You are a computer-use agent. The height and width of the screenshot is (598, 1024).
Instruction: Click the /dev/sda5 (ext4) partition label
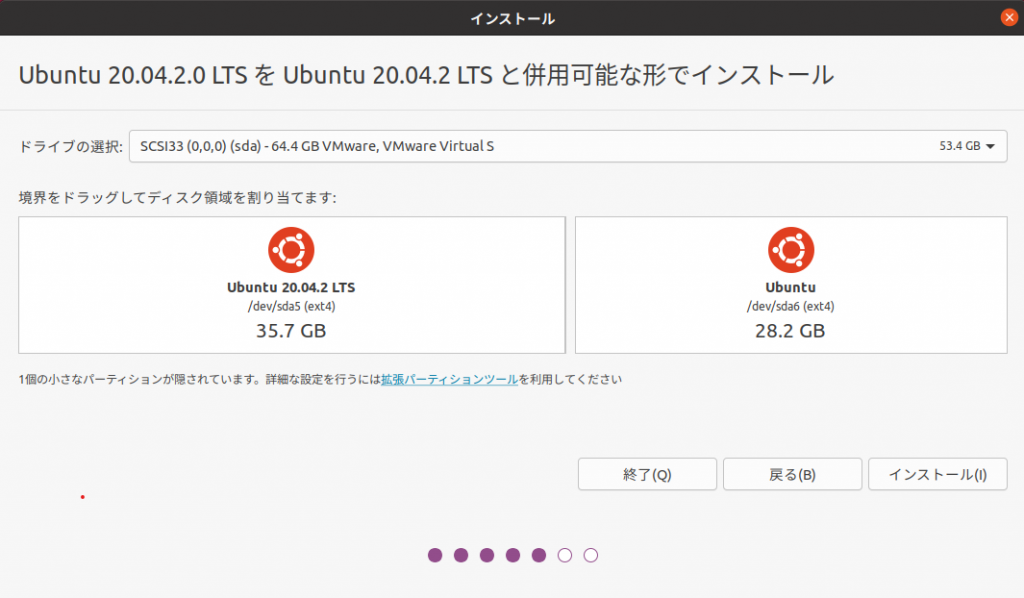pyautogui.click(x=291, y=307)
